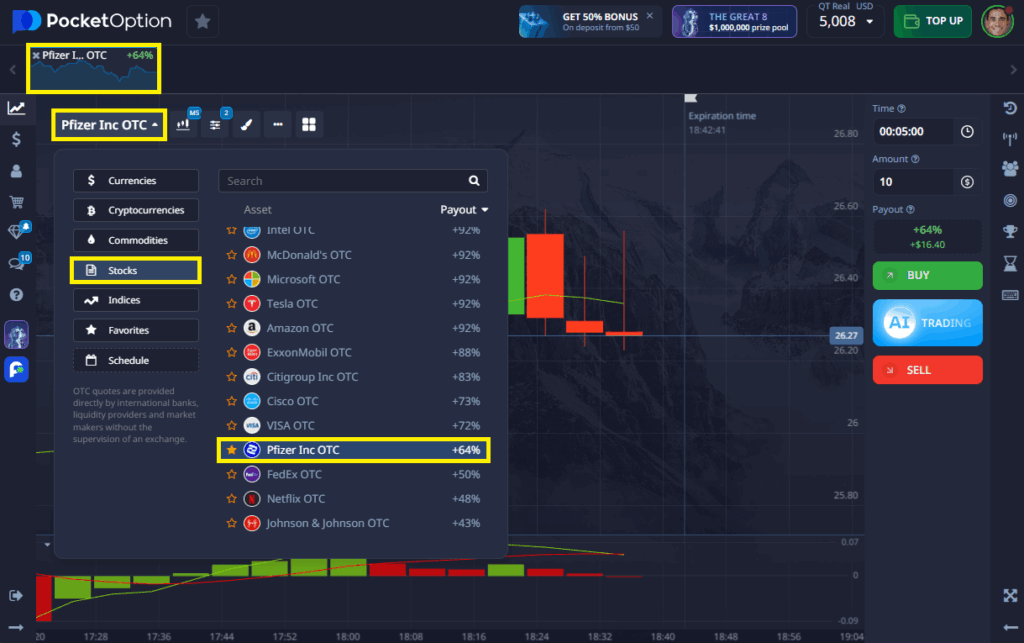The image size is (1024, 643).
Task: Select the drawing brush tool
Action: click(247, 125)
